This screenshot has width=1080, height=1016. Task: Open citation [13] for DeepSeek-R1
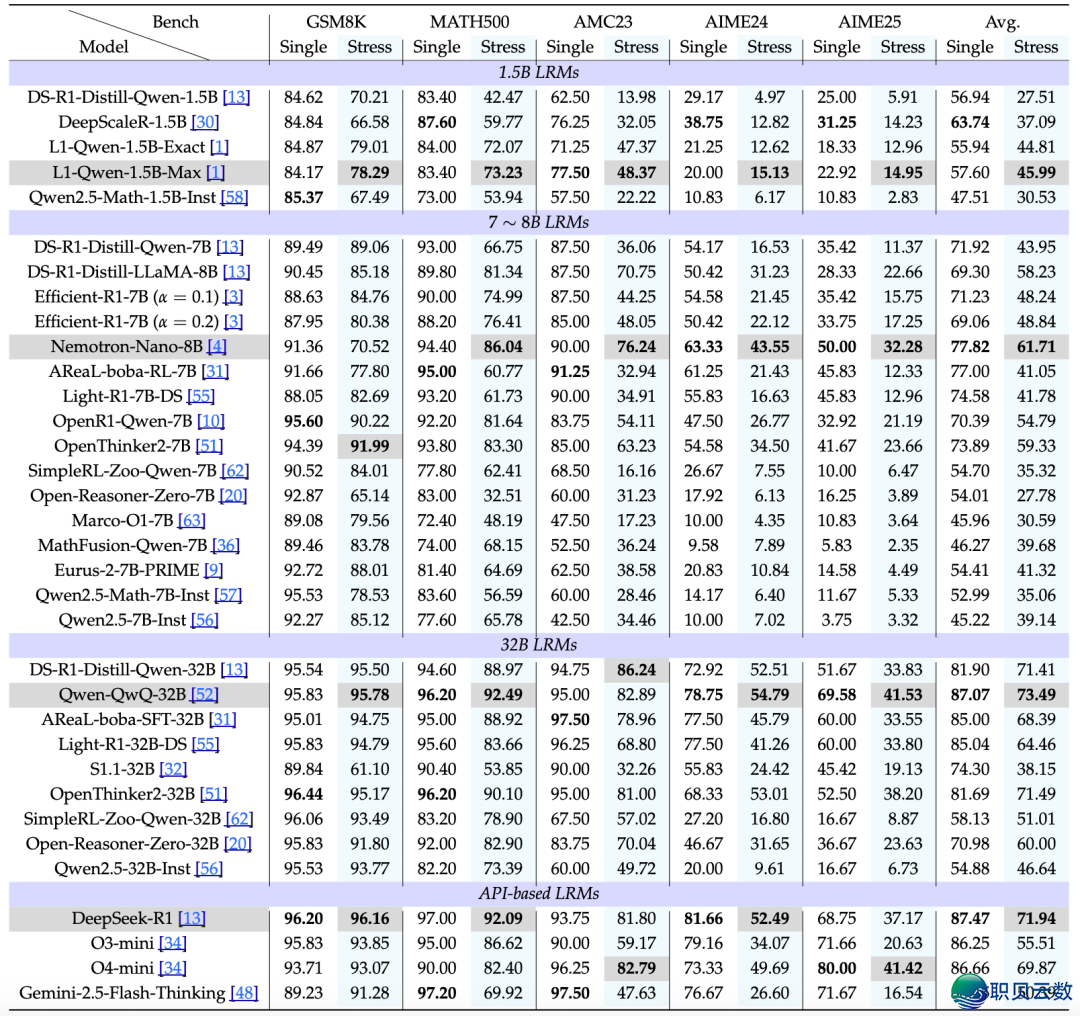(191, 918)
